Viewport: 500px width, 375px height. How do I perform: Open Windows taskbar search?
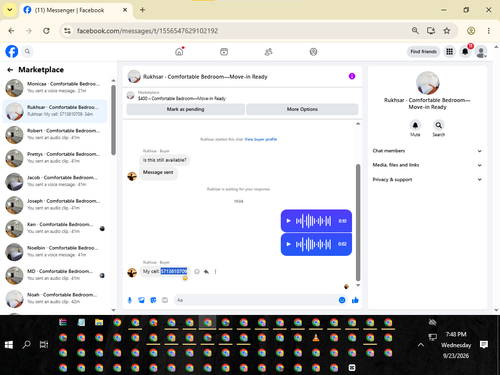[x=26, y=345]
